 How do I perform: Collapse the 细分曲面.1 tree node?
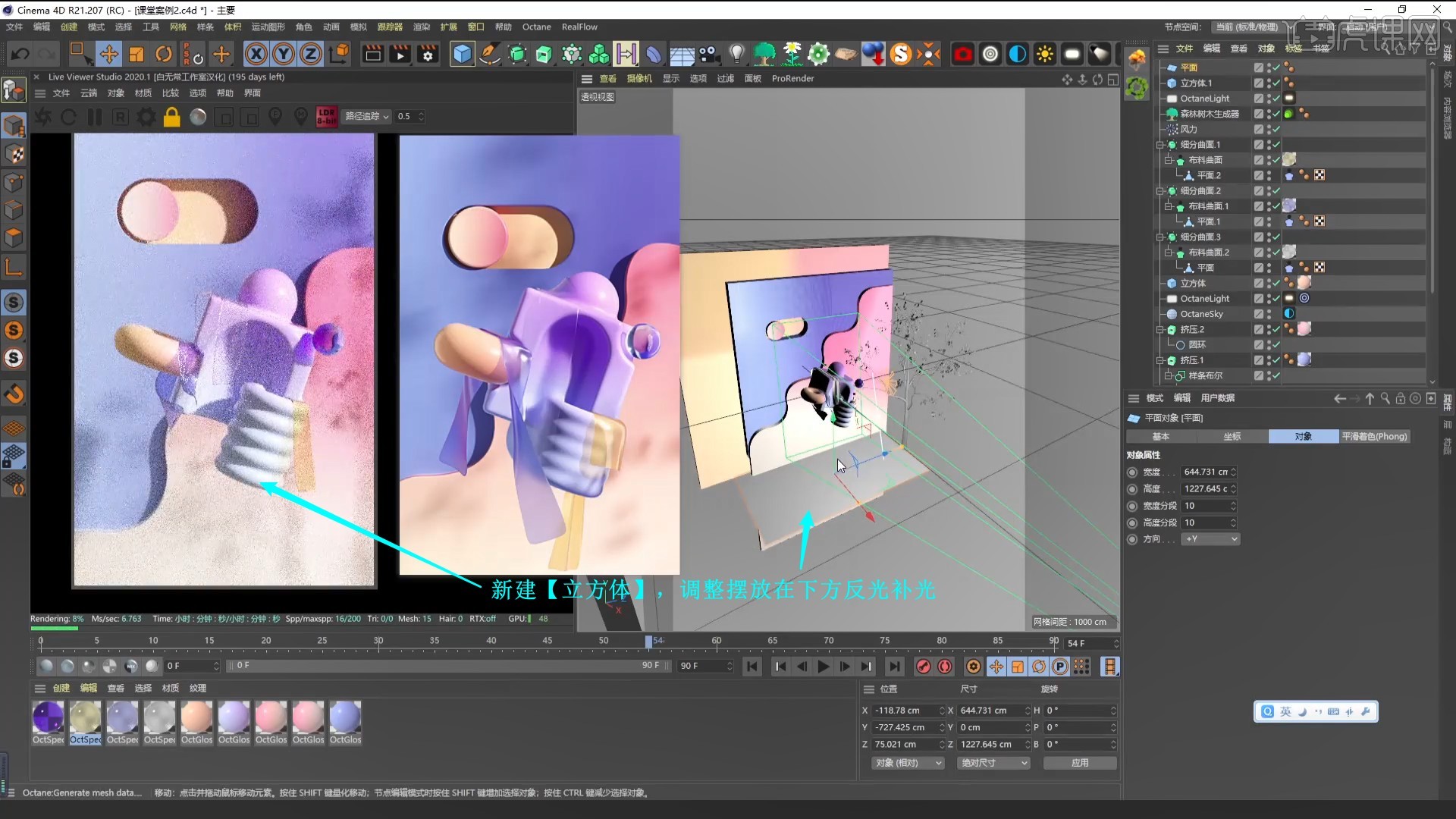point(1160,145)
